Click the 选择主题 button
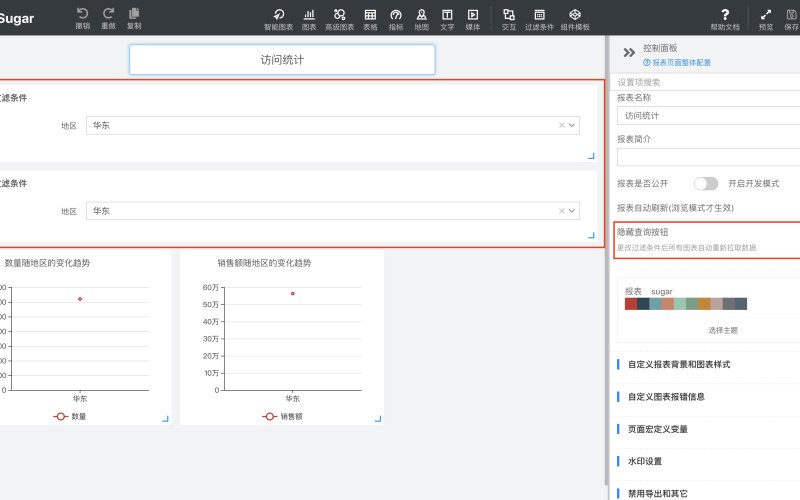 click(x=723, y=330)
